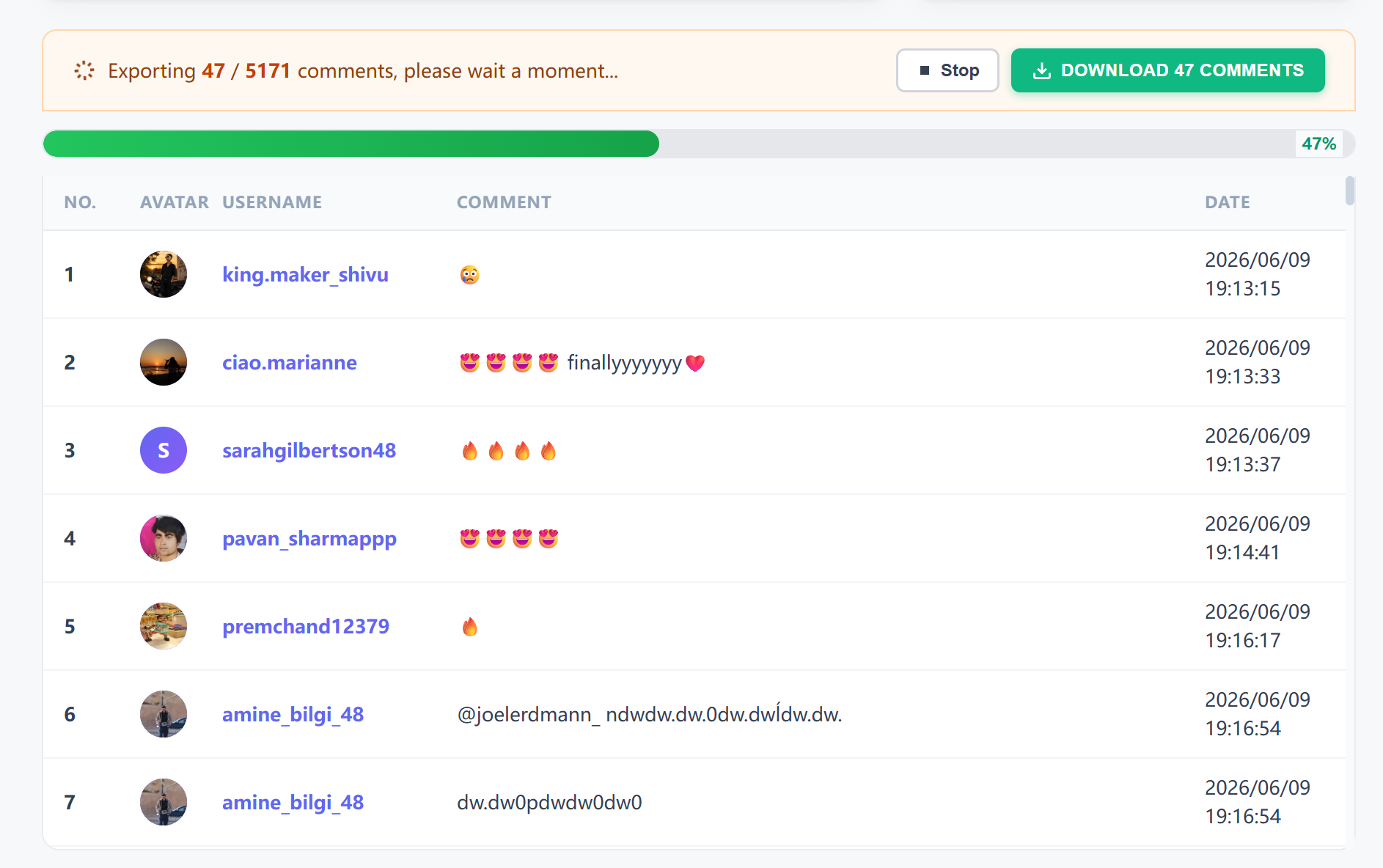Click the green export progress bar

pos(351,144)
